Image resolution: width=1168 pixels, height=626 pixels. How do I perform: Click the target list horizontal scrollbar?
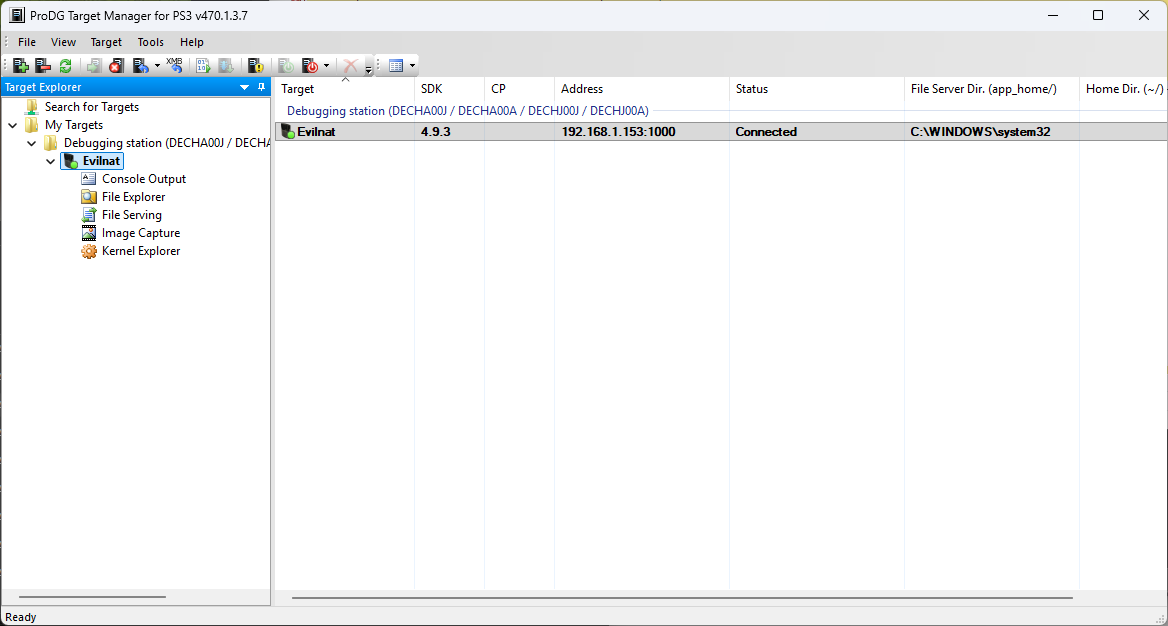click(682, 598)
